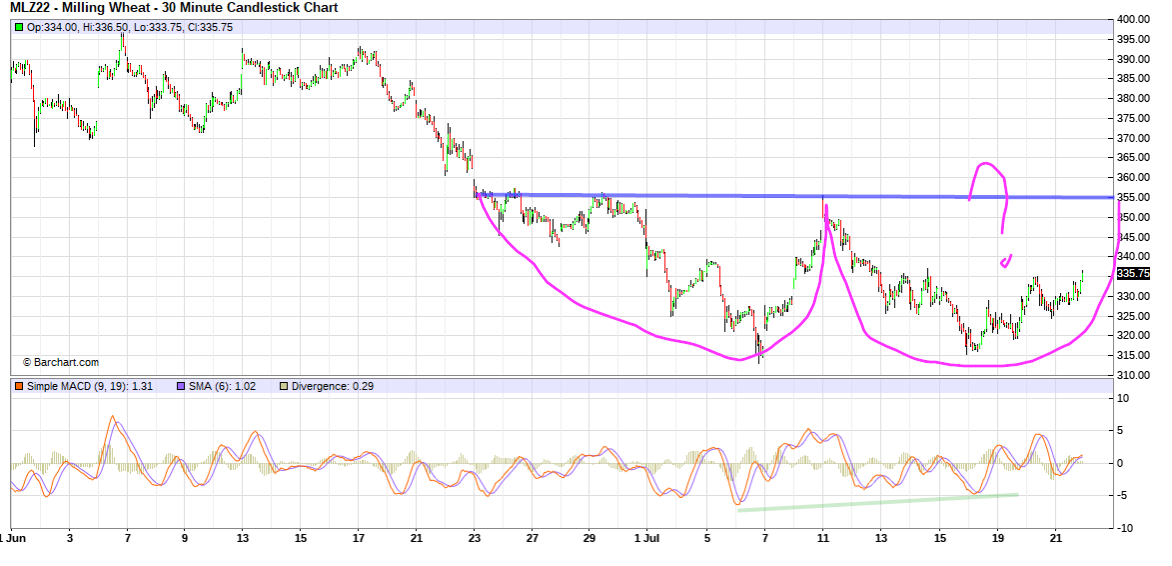Click the '1 Jun' date axis label

[14, 537]
